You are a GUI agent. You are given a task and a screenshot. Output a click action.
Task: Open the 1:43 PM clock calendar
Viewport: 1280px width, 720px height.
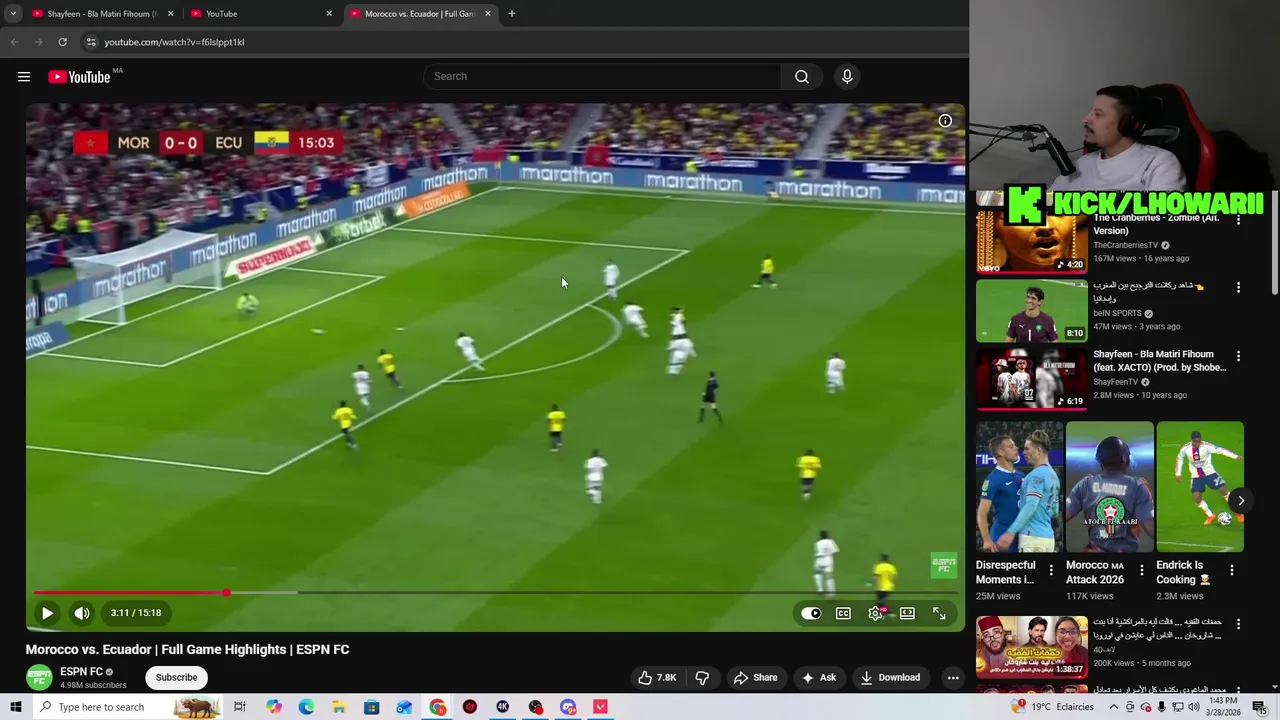tap(1223, 707)
